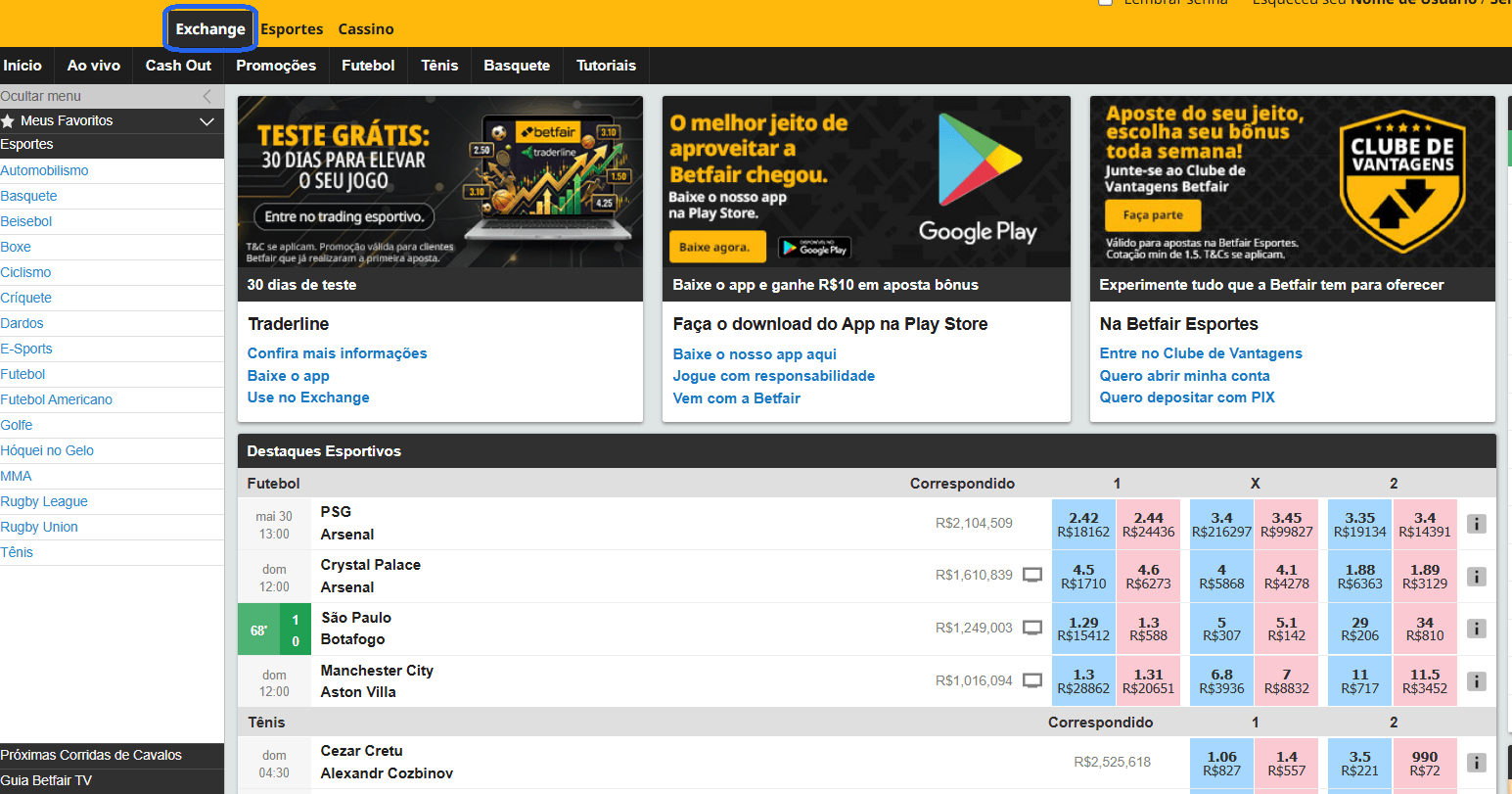Back Manchester City at odds 1.3

[1083, 681]
